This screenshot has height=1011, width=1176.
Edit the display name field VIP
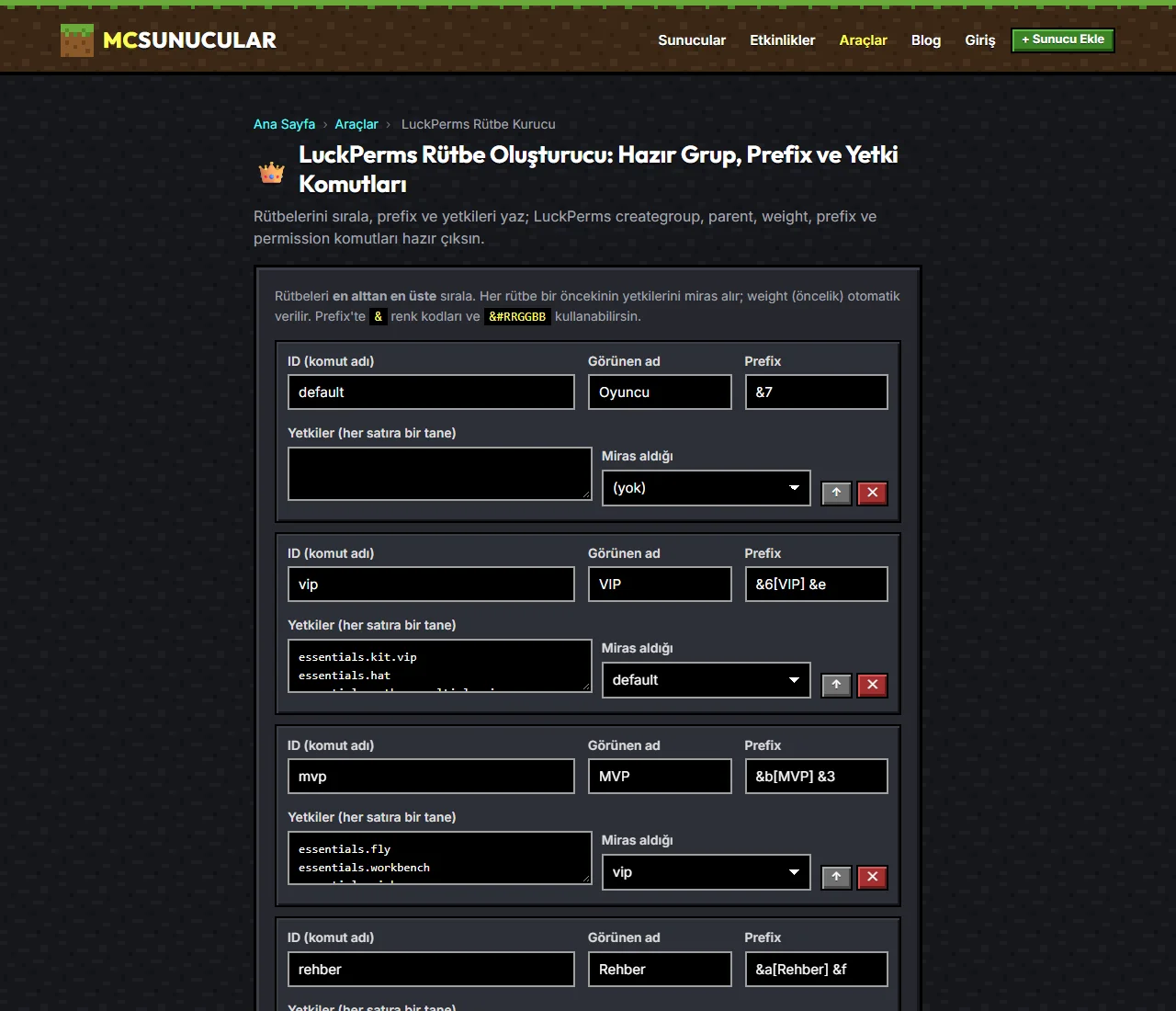coord(660,585)
